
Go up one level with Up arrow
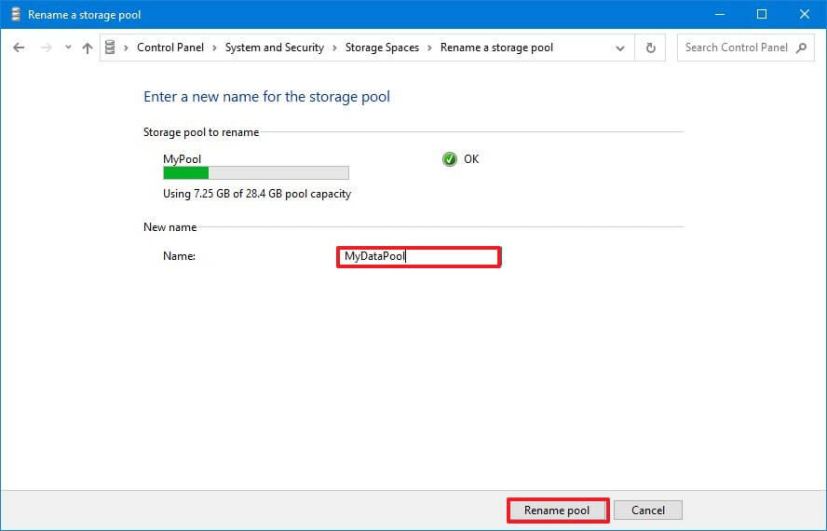coord(88,48)
